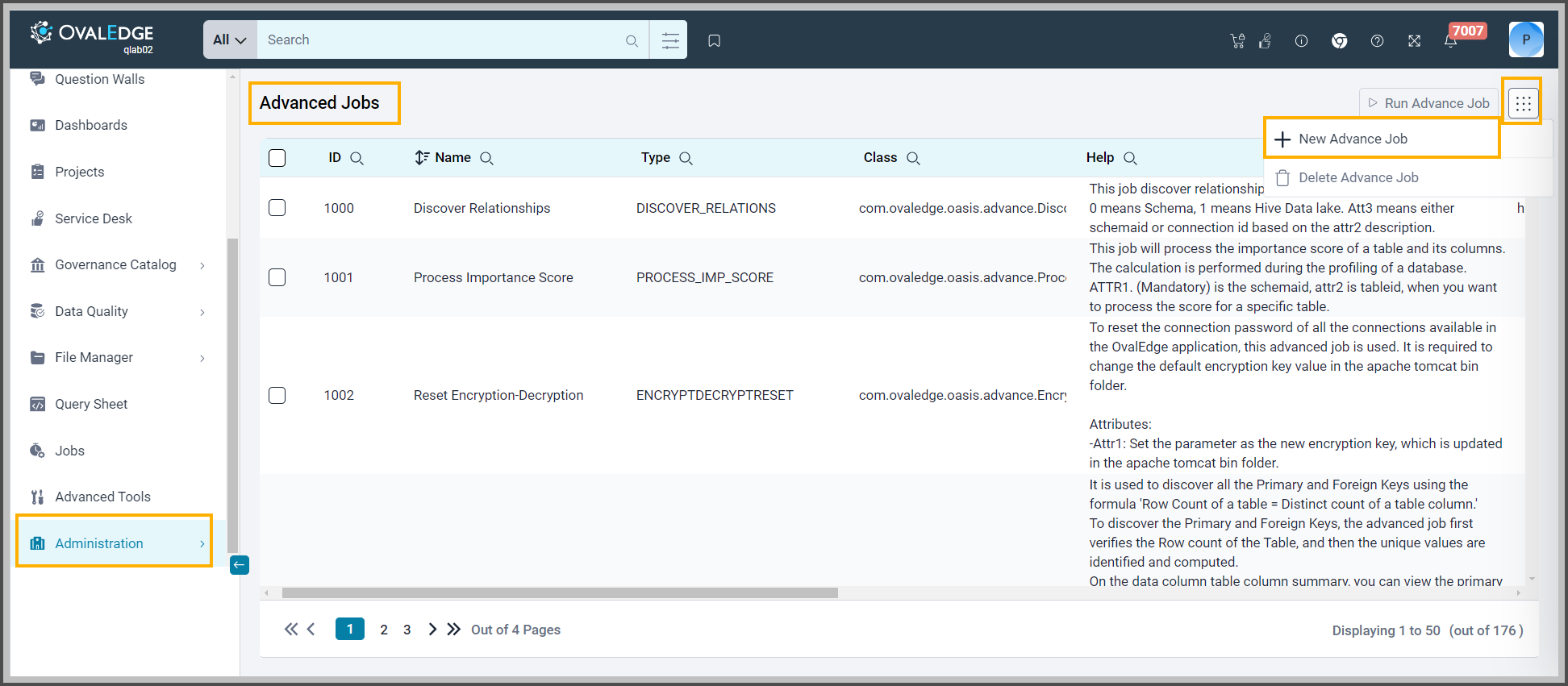This screenshot has width=1568, height=686.
Task: Go to page 2 of results
Action: [384, 630]
